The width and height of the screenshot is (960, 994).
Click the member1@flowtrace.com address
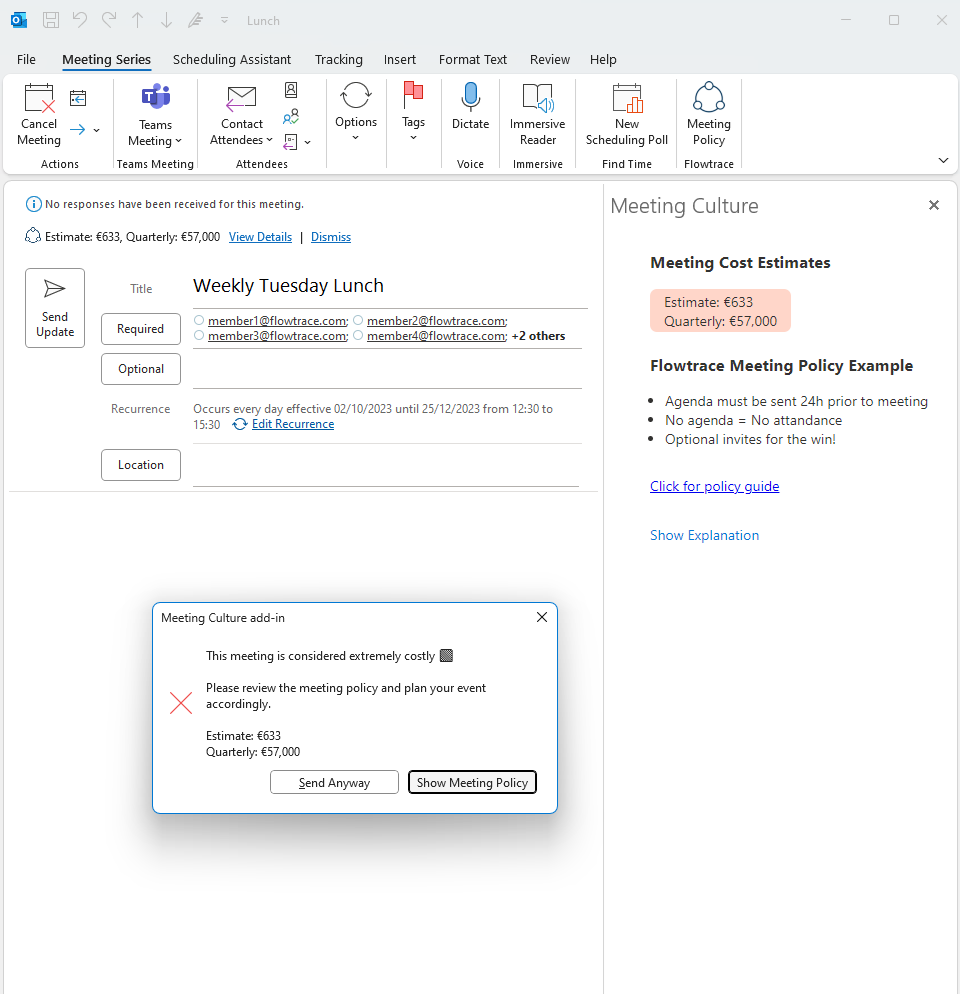click(278, 321)
